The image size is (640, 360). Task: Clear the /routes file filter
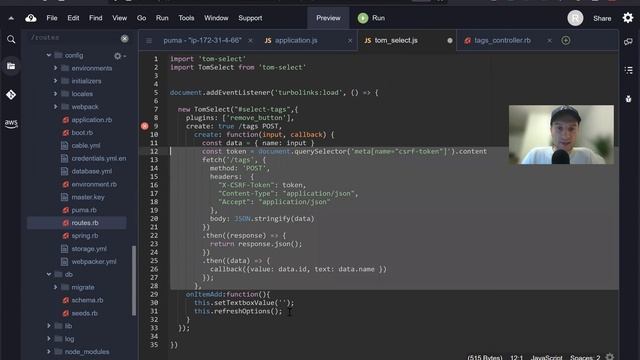(124, 38)
